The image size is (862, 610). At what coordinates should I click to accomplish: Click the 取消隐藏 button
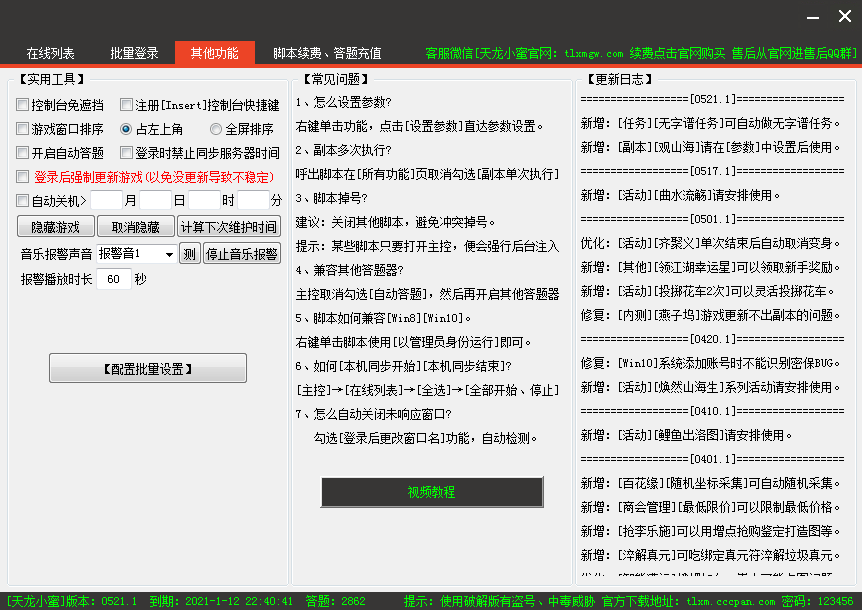coord(135,227)
